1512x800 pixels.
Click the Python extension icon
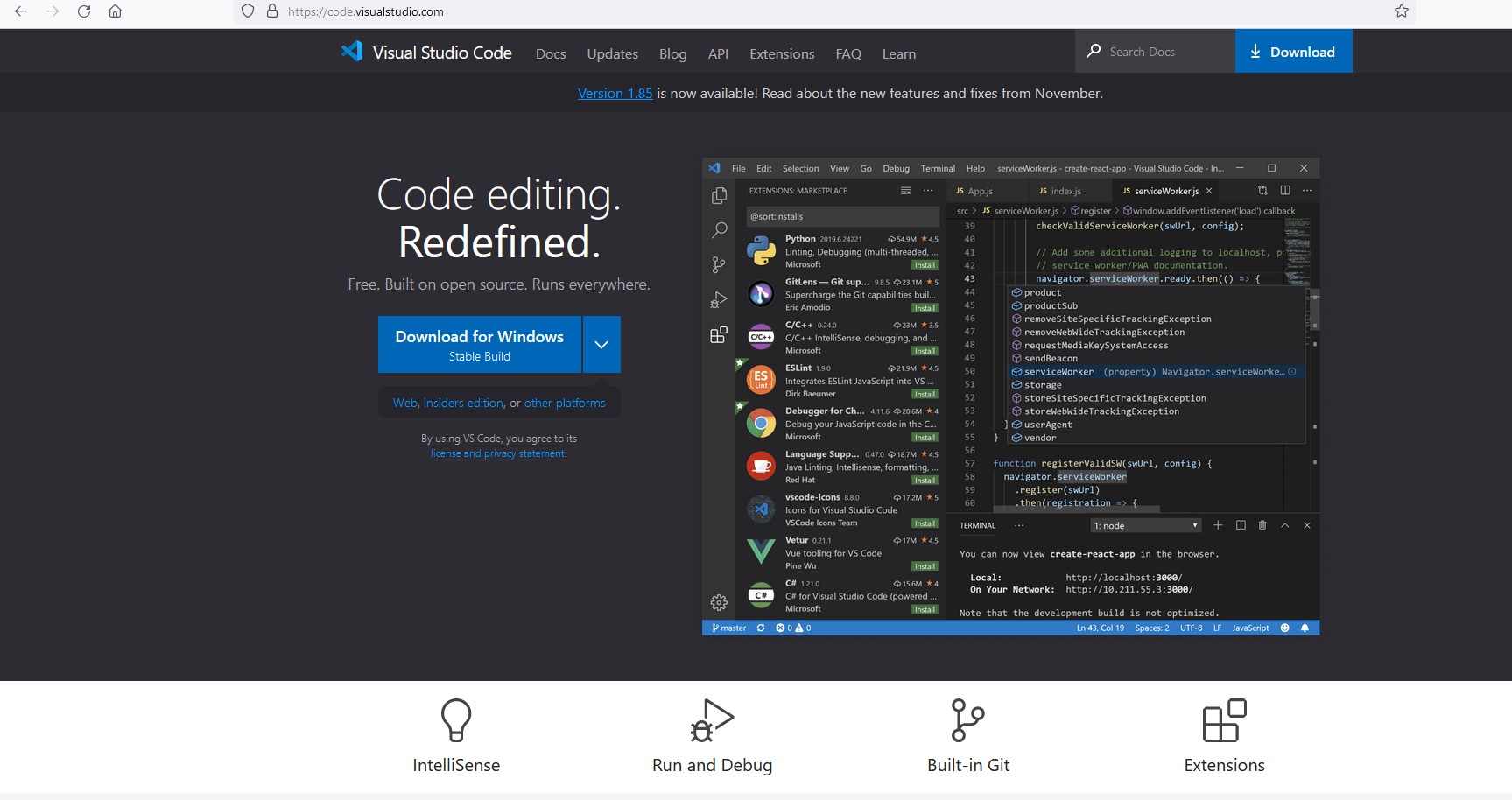[761, 251]
